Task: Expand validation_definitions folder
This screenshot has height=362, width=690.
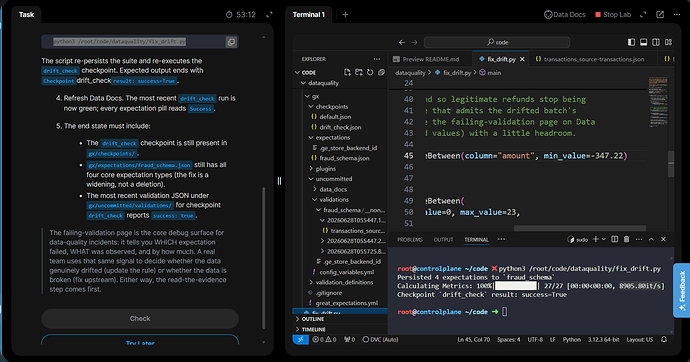Action: click(x=341, y=282)
